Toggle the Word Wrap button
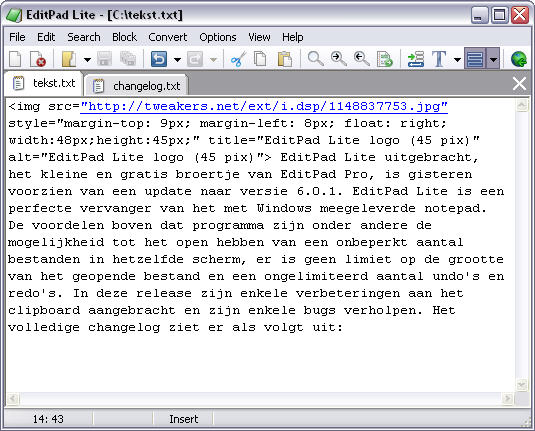Image resolution: width=535 pixels, height=431 pixels. point(475,59)
